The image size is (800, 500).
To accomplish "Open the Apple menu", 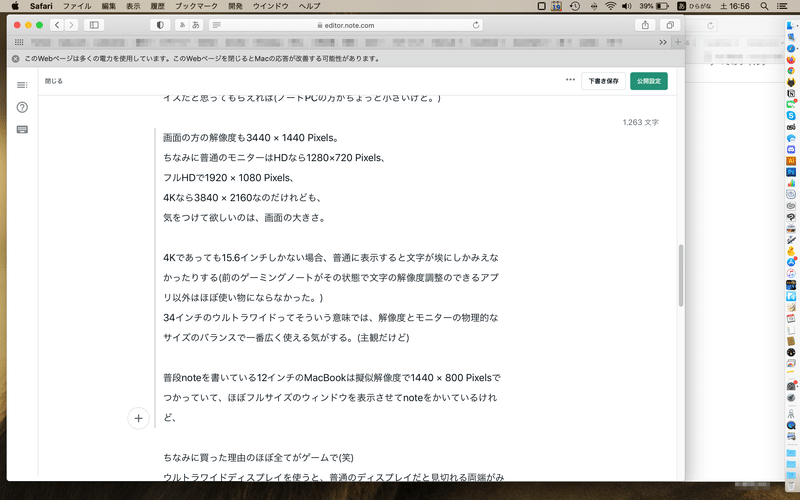I will (15, 6).
